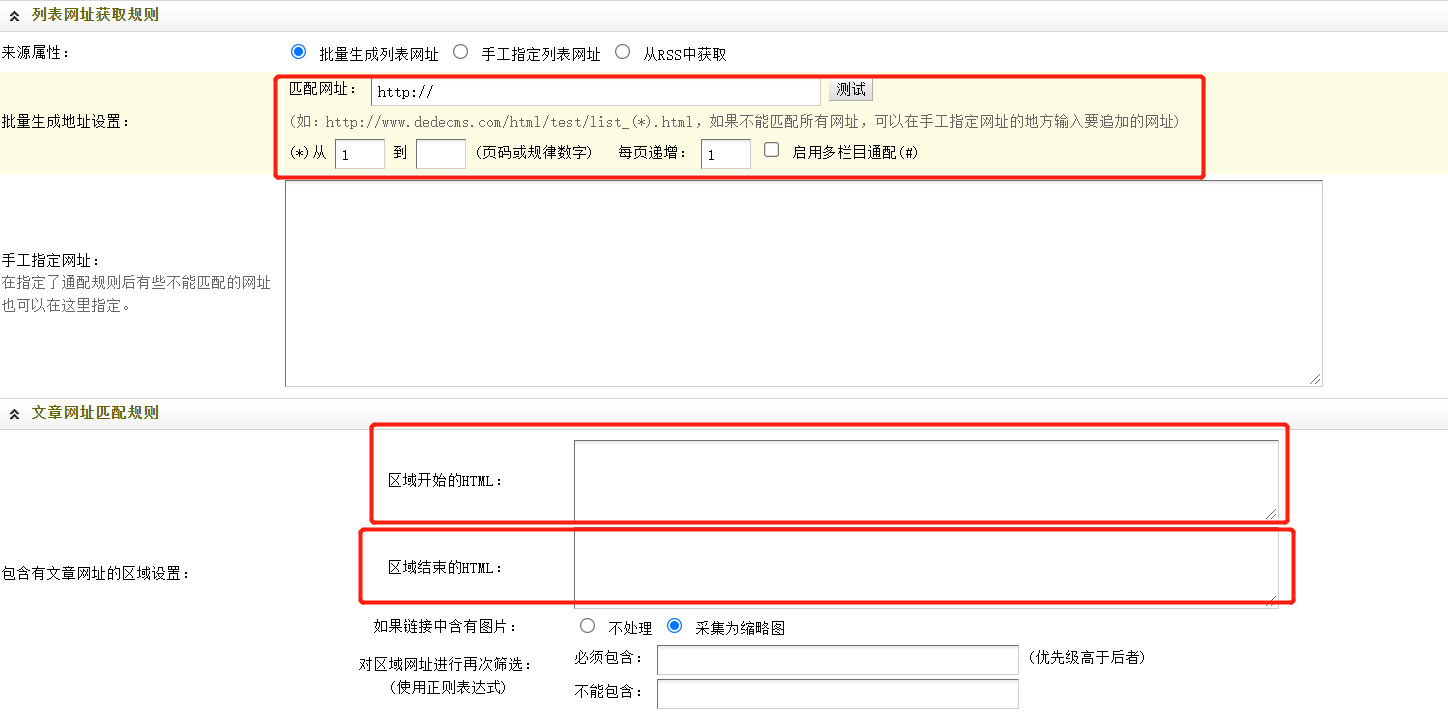Click the 包含有文章网址的区域设置： label
This screenshot has width=1448, height=719.
coord(96,574)
